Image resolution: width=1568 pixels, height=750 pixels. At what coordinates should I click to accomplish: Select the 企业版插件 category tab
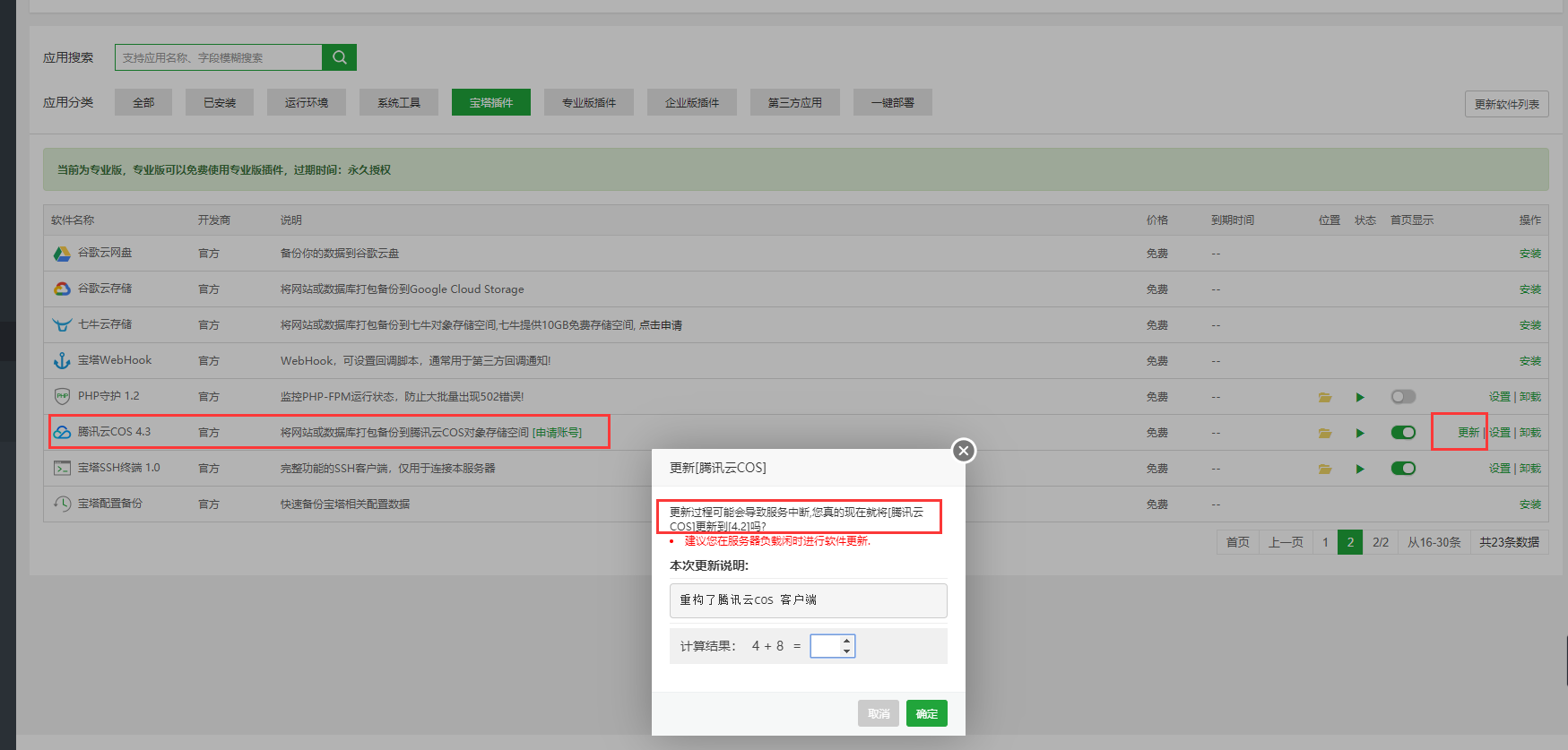(692, 102)
